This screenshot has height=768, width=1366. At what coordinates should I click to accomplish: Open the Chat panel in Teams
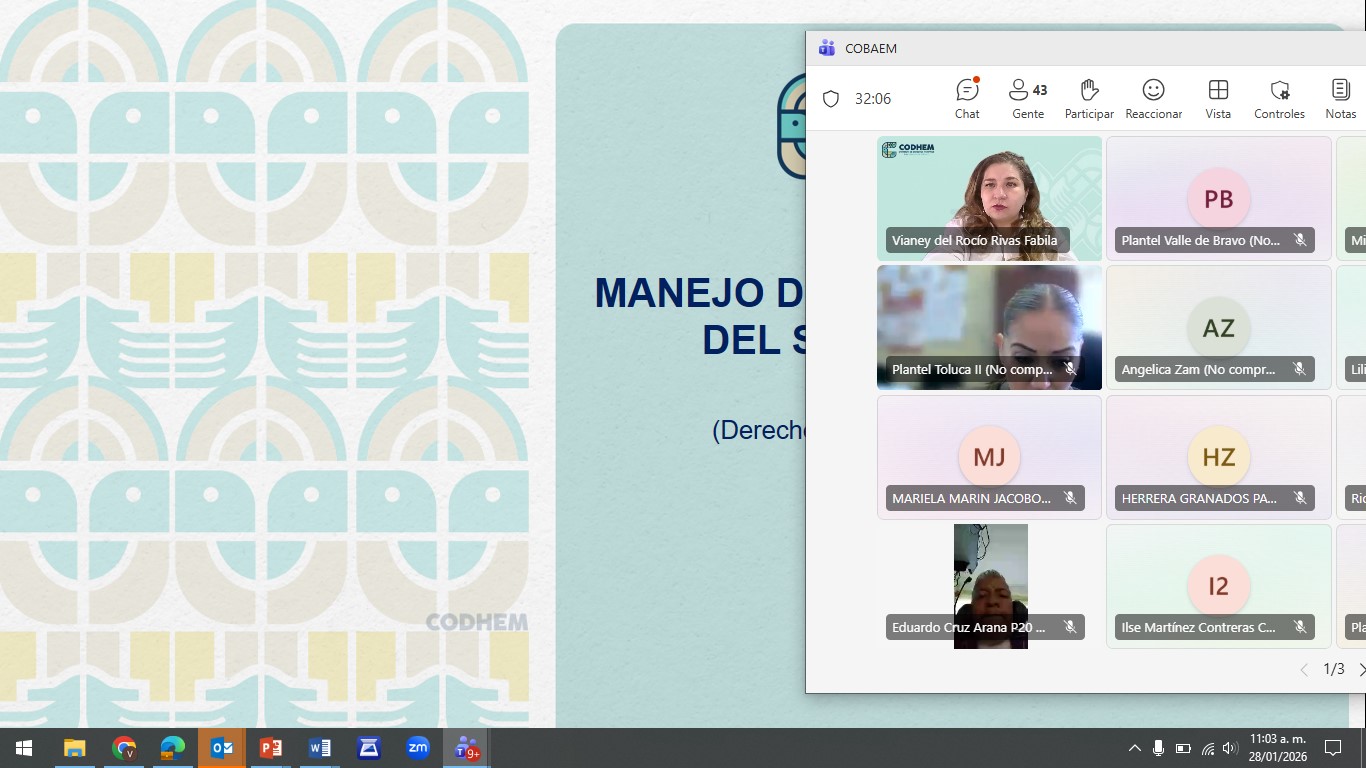(967, 99)
